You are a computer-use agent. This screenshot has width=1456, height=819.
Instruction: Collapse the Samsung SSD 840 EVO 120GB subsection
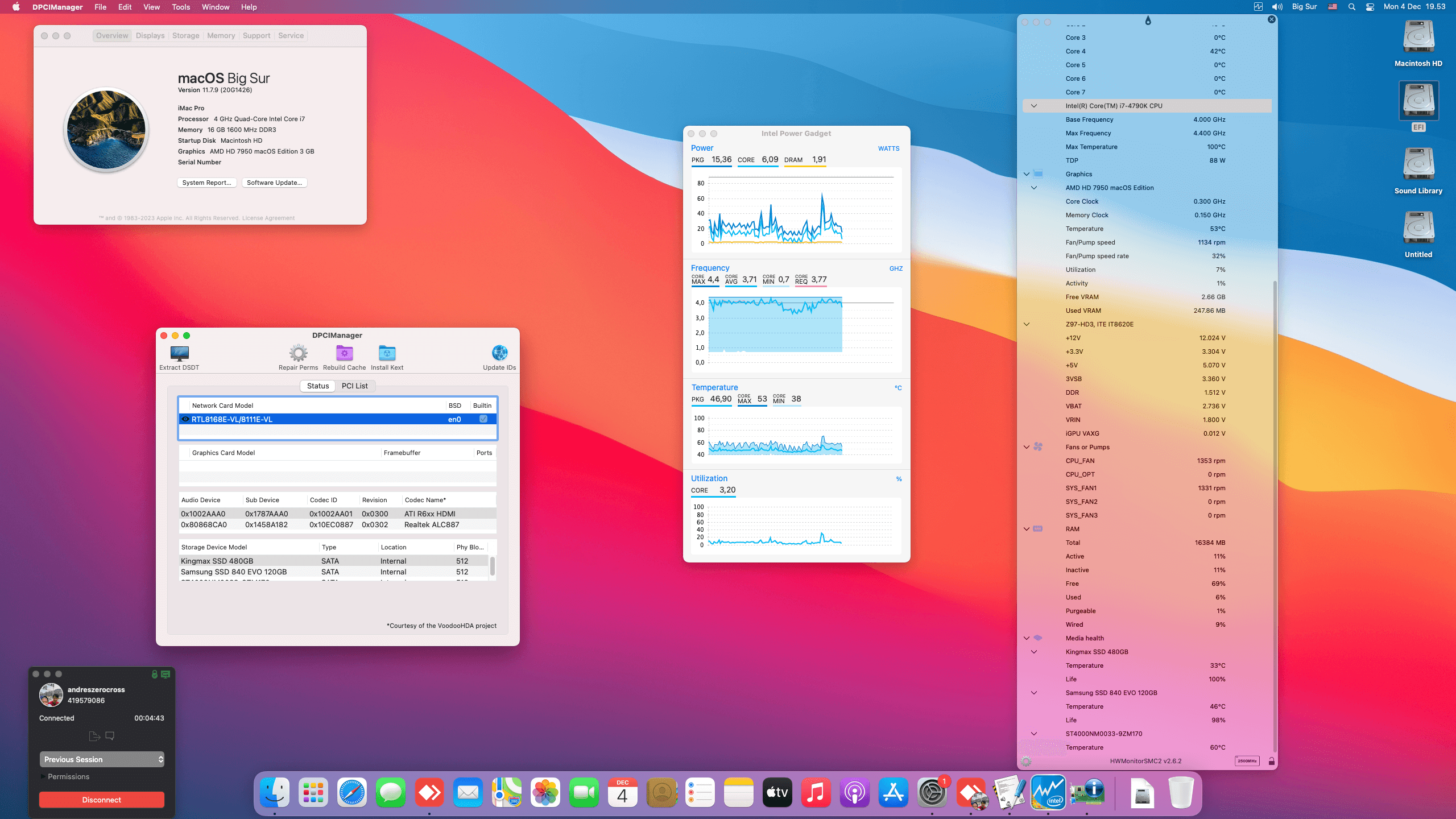pyautogui.click(x=1033, y=693)
